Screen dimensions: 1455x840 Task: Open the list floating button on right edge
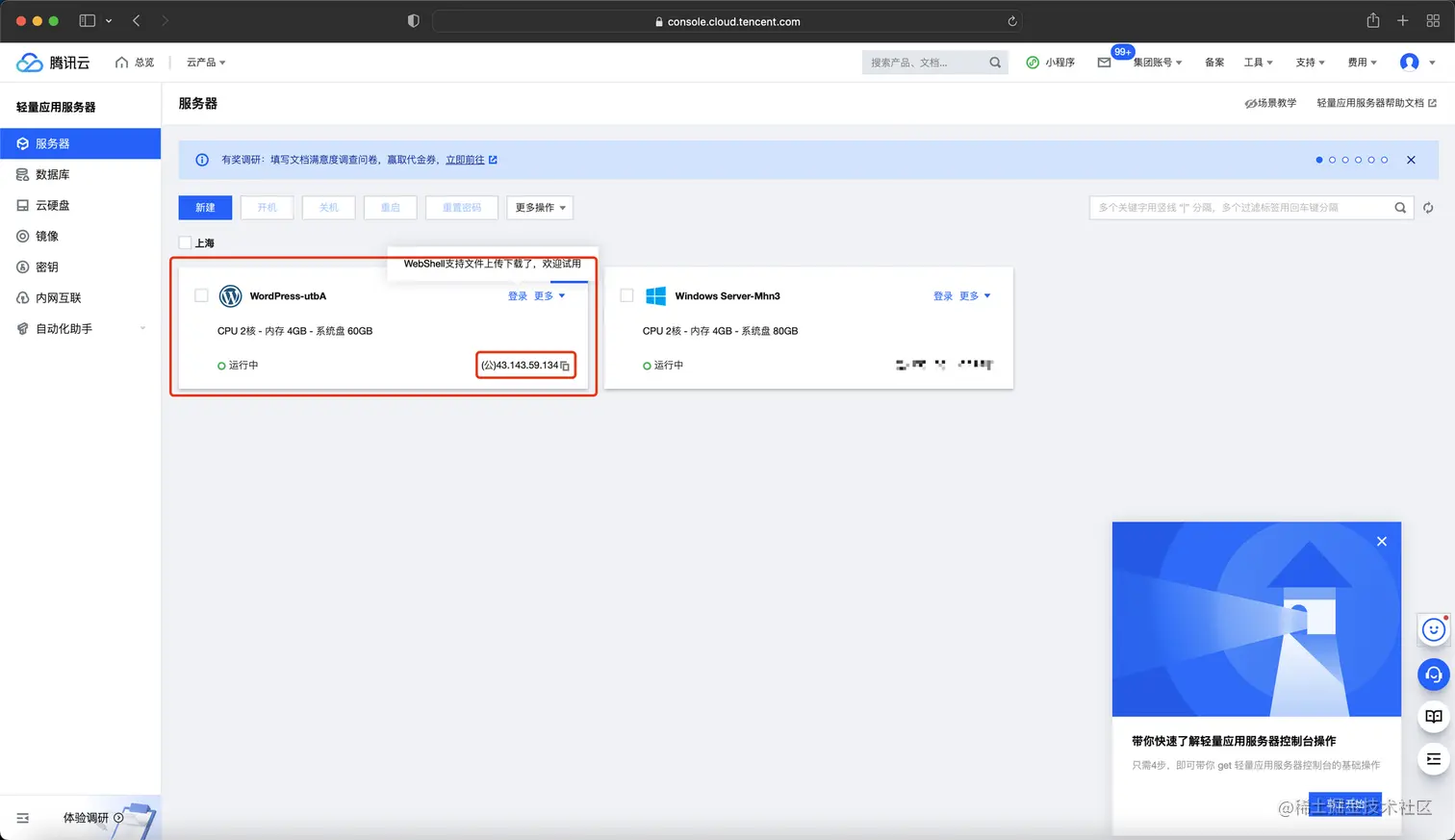click(1434, 759)
